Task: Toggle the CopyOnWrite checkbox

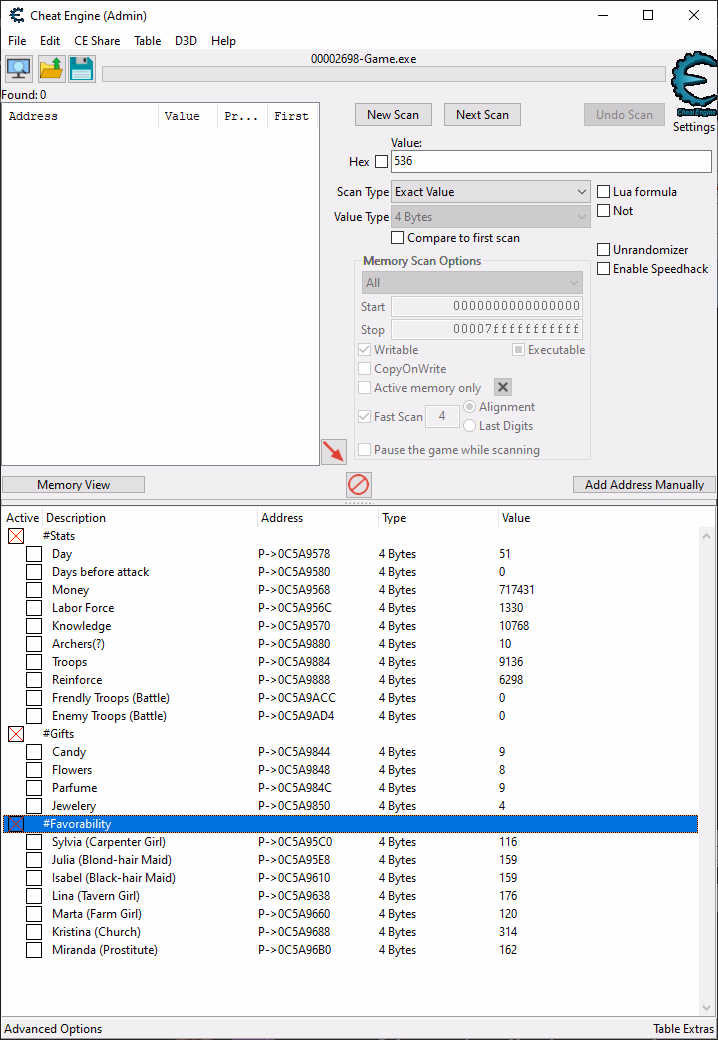Action: pos(365,369)
